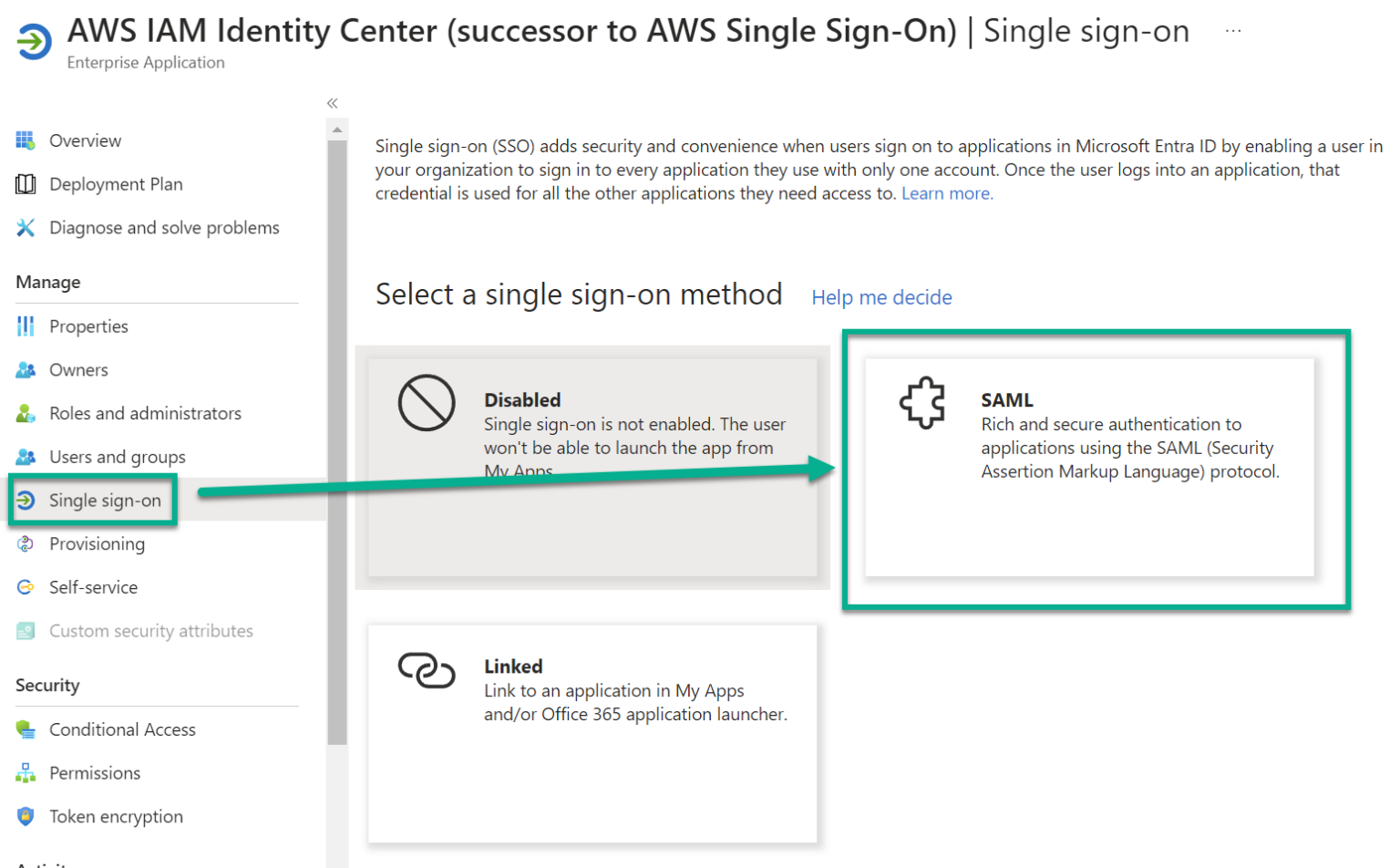Screen dimensions: 1400x868
Task: Open the Overview section
Action: (x=84, y=139)
